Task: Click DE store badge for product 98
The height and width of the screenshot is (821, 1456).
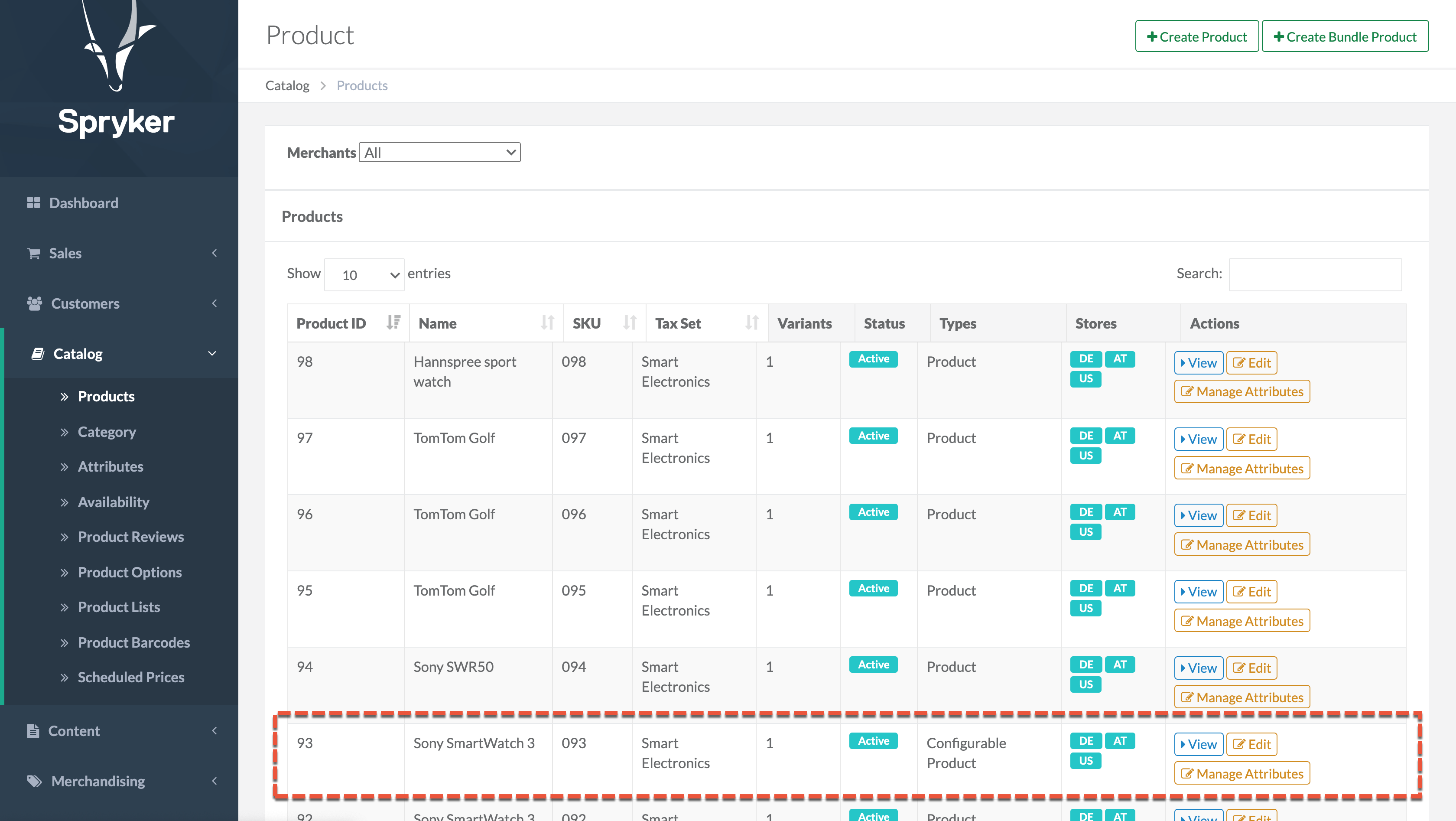Action: tap(1086, 358)
